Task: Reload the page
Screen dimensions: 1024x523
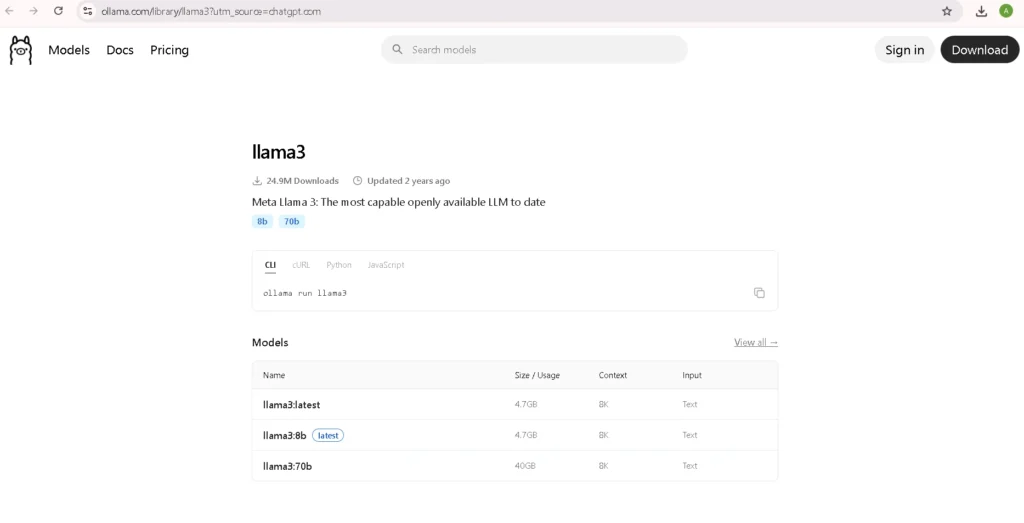Action: point(58,11)
